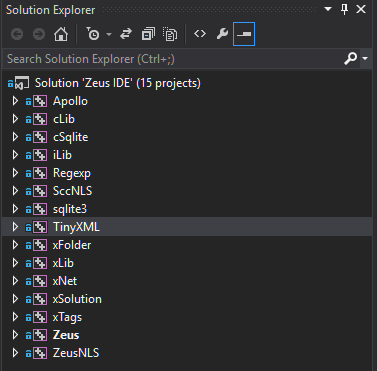Image resolution: width=377 pixels, height=371 pixels.
Task: Click Sync with Active Document icon
Action: [126, 34]
